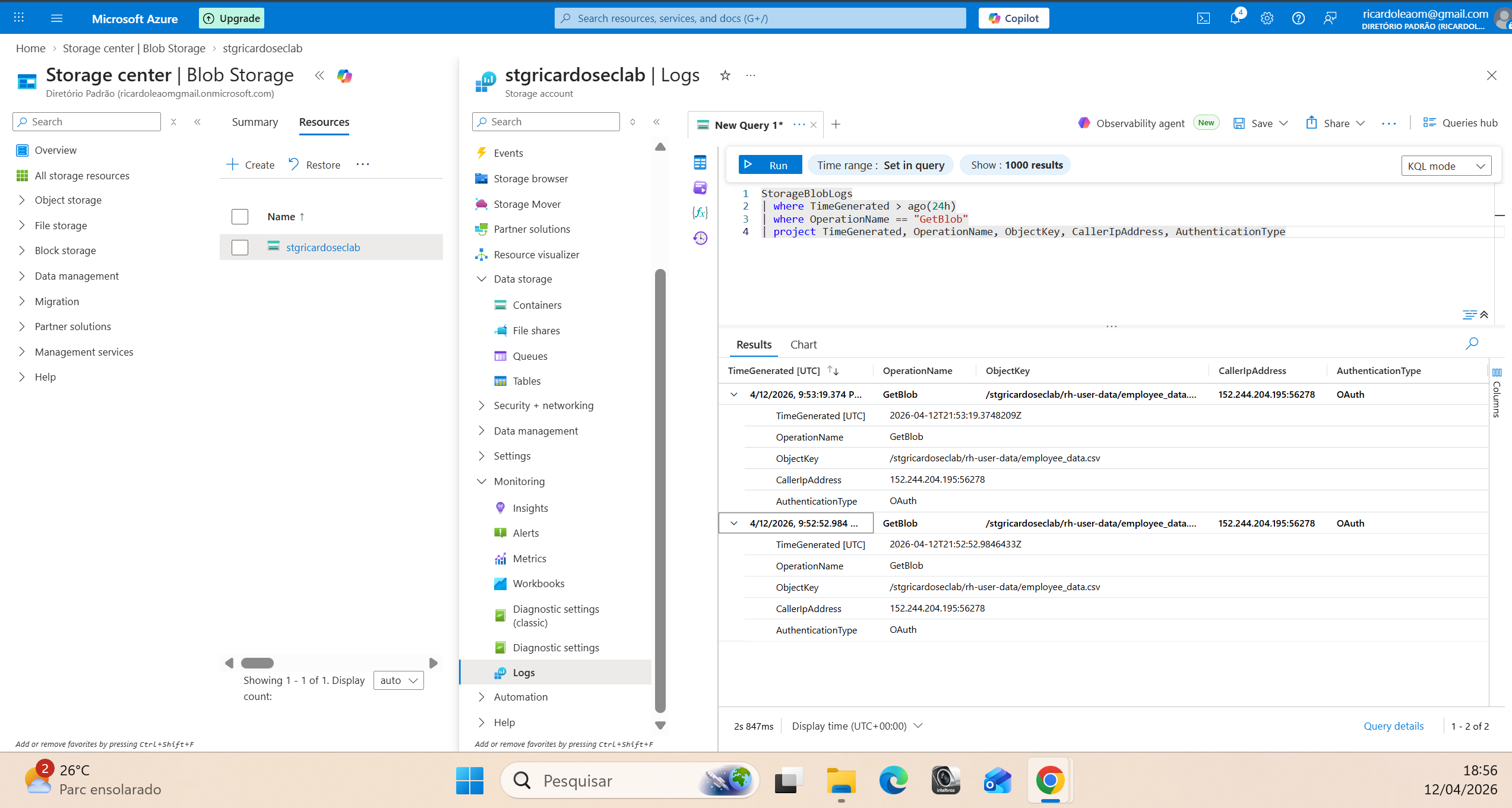Image resolution: width=1512 pixels, height=808 pixels.
Task: Open Microsoft Edge from the taskbar
Action: coord(893,781)
